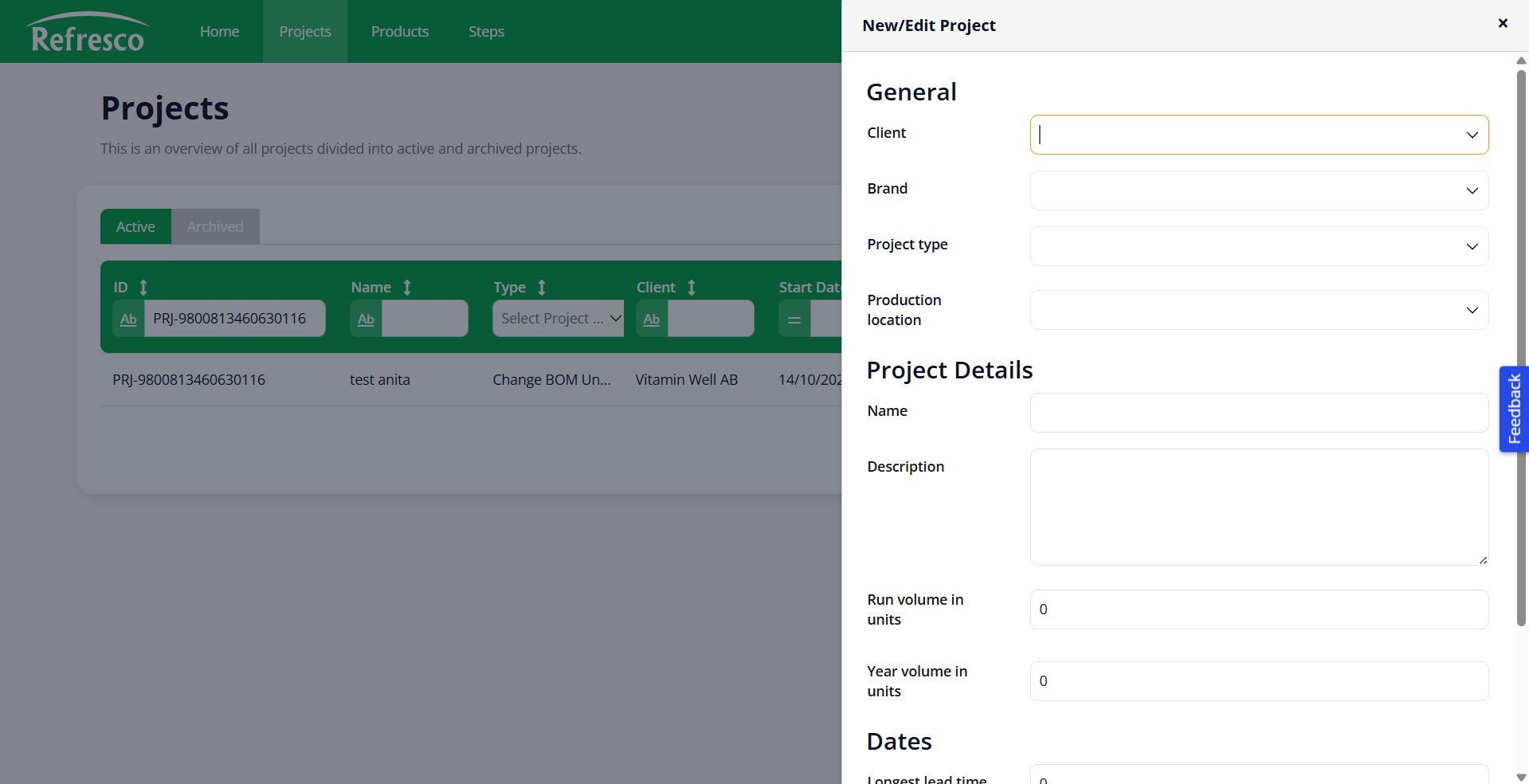The image size is (1529, 784).
Task: Click the scrollbar down arrow
Action: pyautogui.click(x=1521, y=777)
